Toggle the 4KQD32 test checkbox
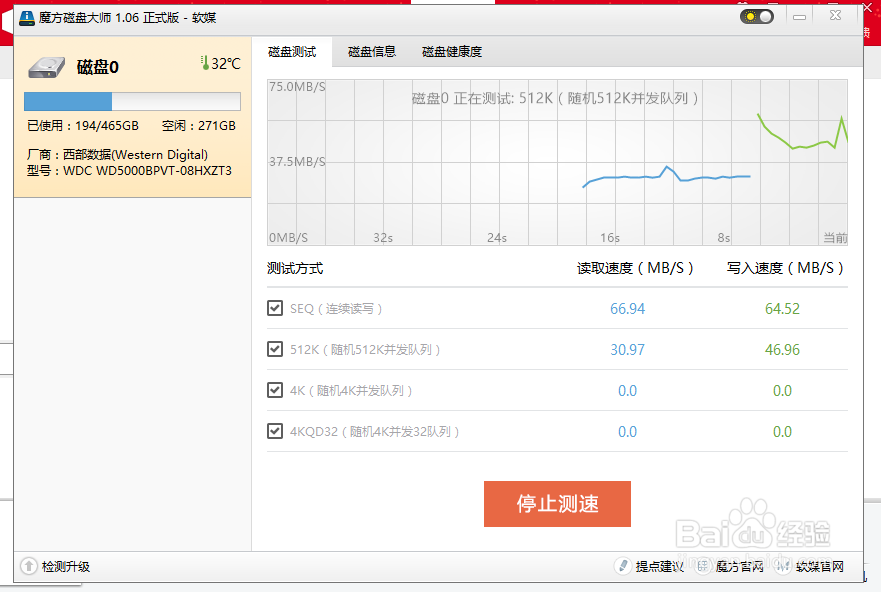Image resolution: width=881 pixels, height=592 pixels. point(275,431)
